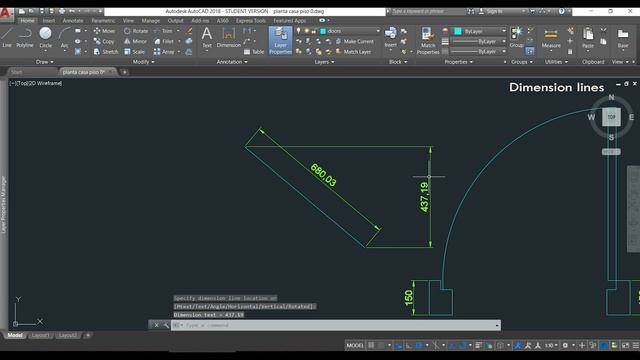Toggle lineweight display in status bar
The height and width of the screenshot is (360, 640).
[x=479, y=345]
